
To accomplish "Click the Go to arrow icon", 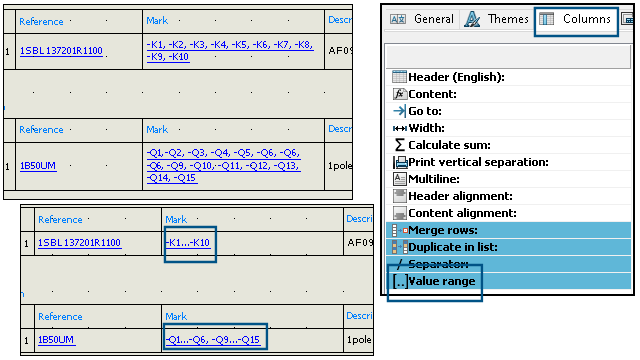I will tap(400, 111).
